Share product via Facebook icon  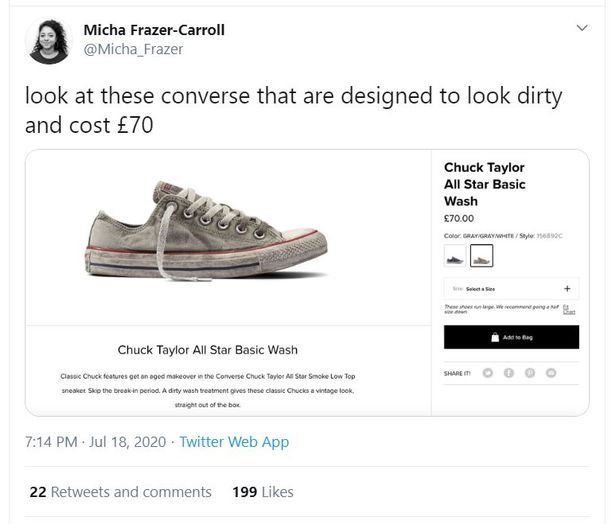coord(509,373)
